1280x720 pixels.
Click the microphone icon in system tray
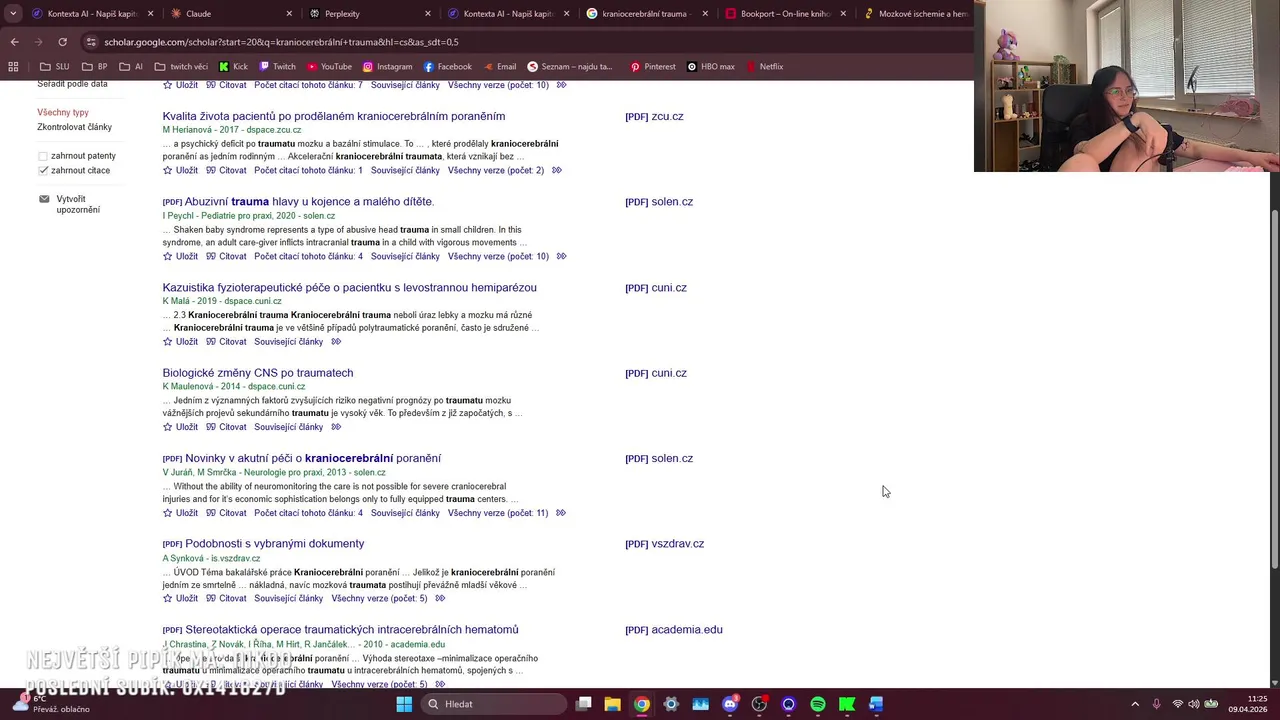pos(1157,704)
